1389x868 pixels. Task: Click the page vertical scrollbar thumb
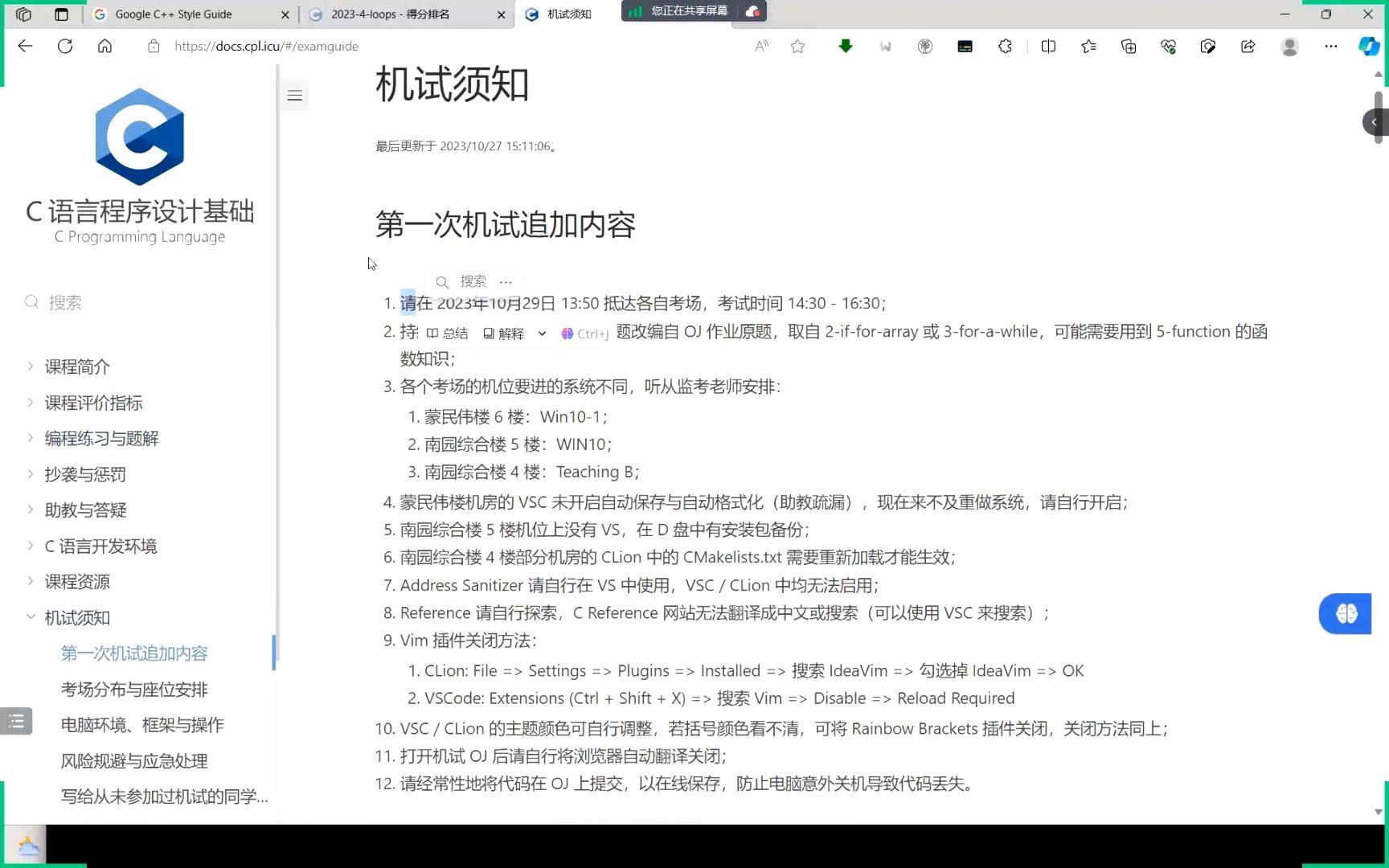point(1379,117)
